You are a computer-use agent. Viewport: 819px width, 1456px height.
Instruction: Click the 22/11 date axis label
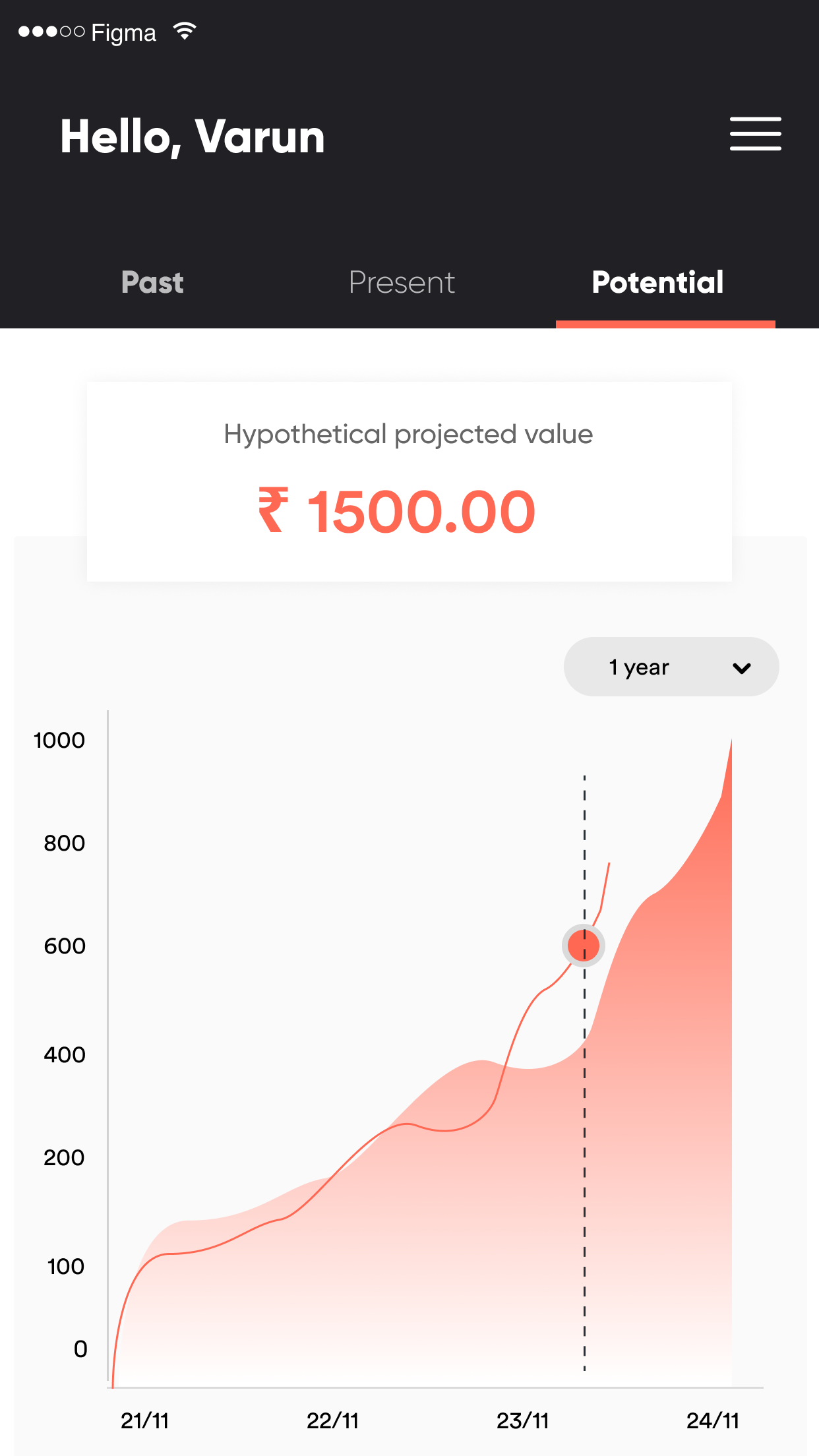coord(332,1420)
